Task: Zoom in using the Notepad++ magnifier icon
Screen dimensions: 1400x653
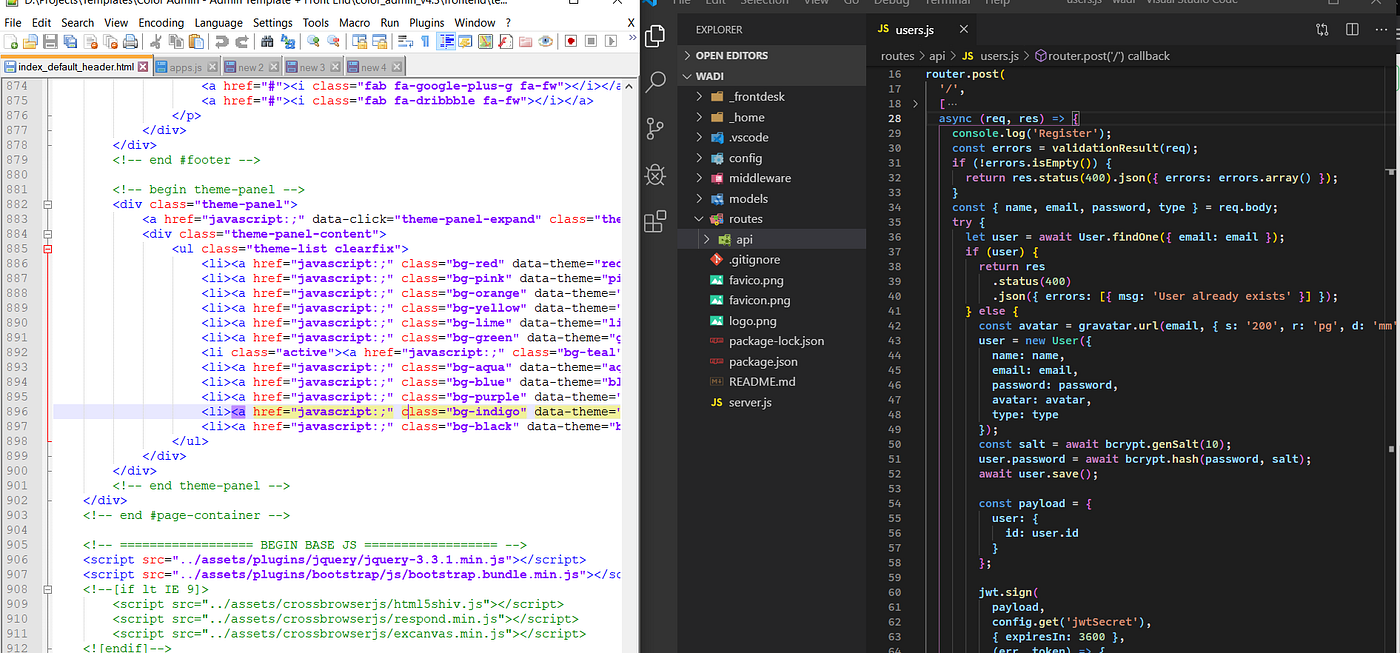Action: [x=313, y=42]
